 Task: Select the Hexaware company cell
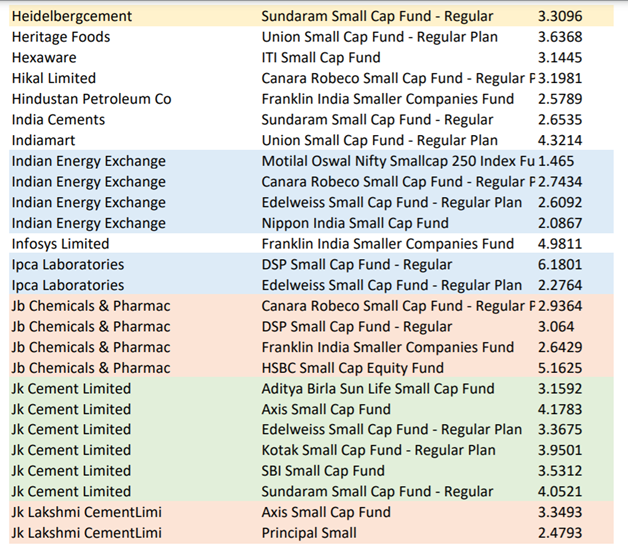pyautogui.click(x=44, y=58)
